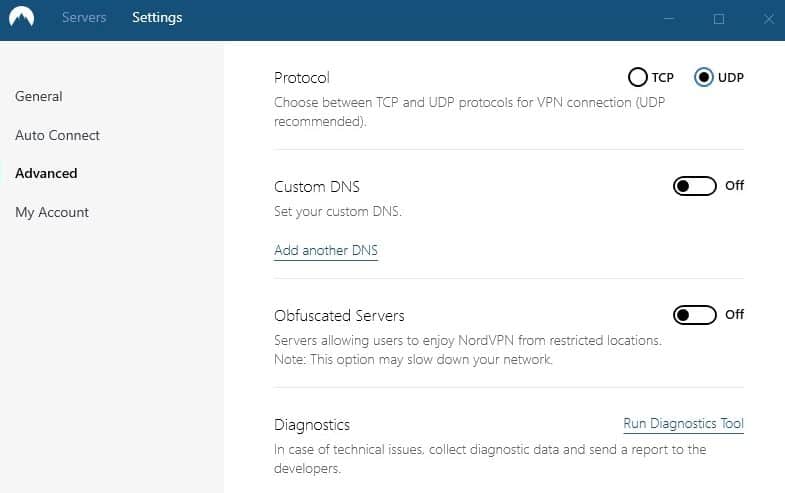The width and height of the screenshot is (785, 493).
Task: Open the My Account section
Action: pos(52,212)
